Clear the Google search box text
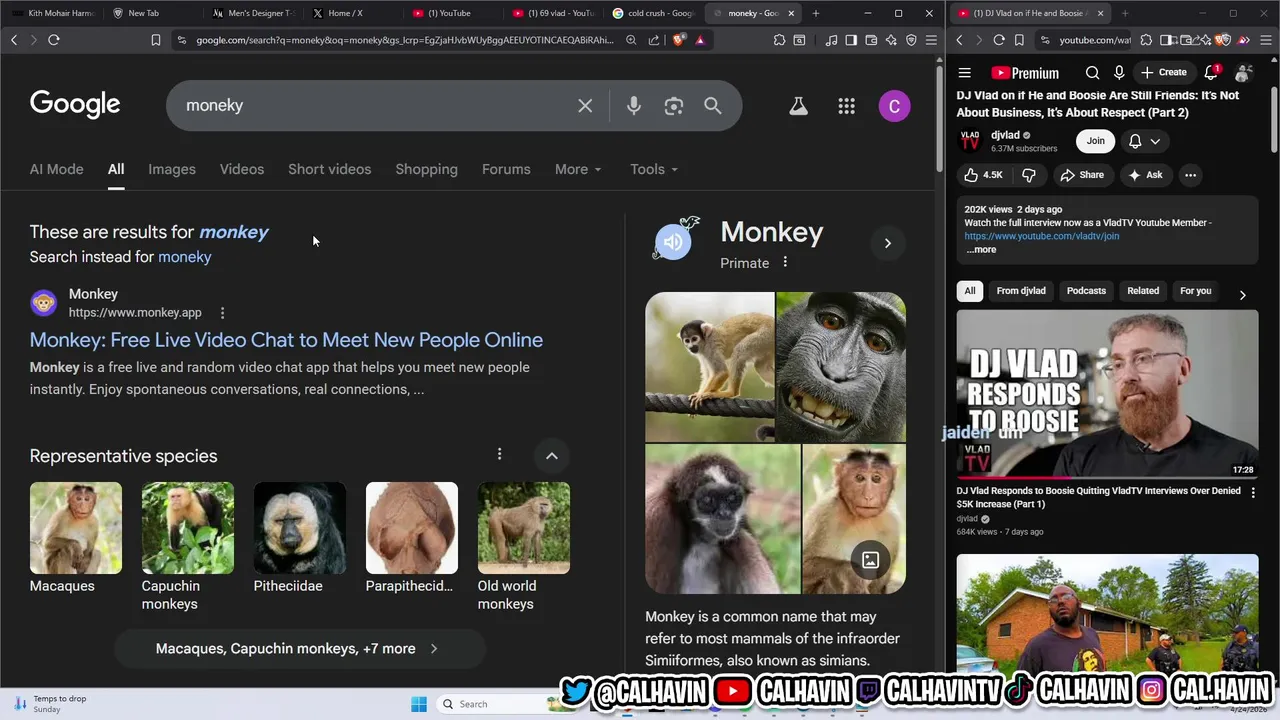 [x=585, y=106]
